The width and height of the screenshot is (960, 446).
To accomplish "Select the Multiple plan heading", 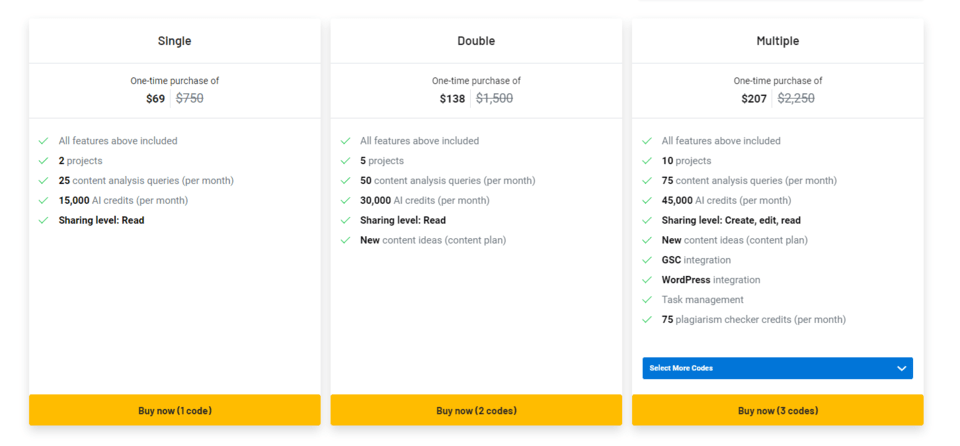I will [777, 41].
